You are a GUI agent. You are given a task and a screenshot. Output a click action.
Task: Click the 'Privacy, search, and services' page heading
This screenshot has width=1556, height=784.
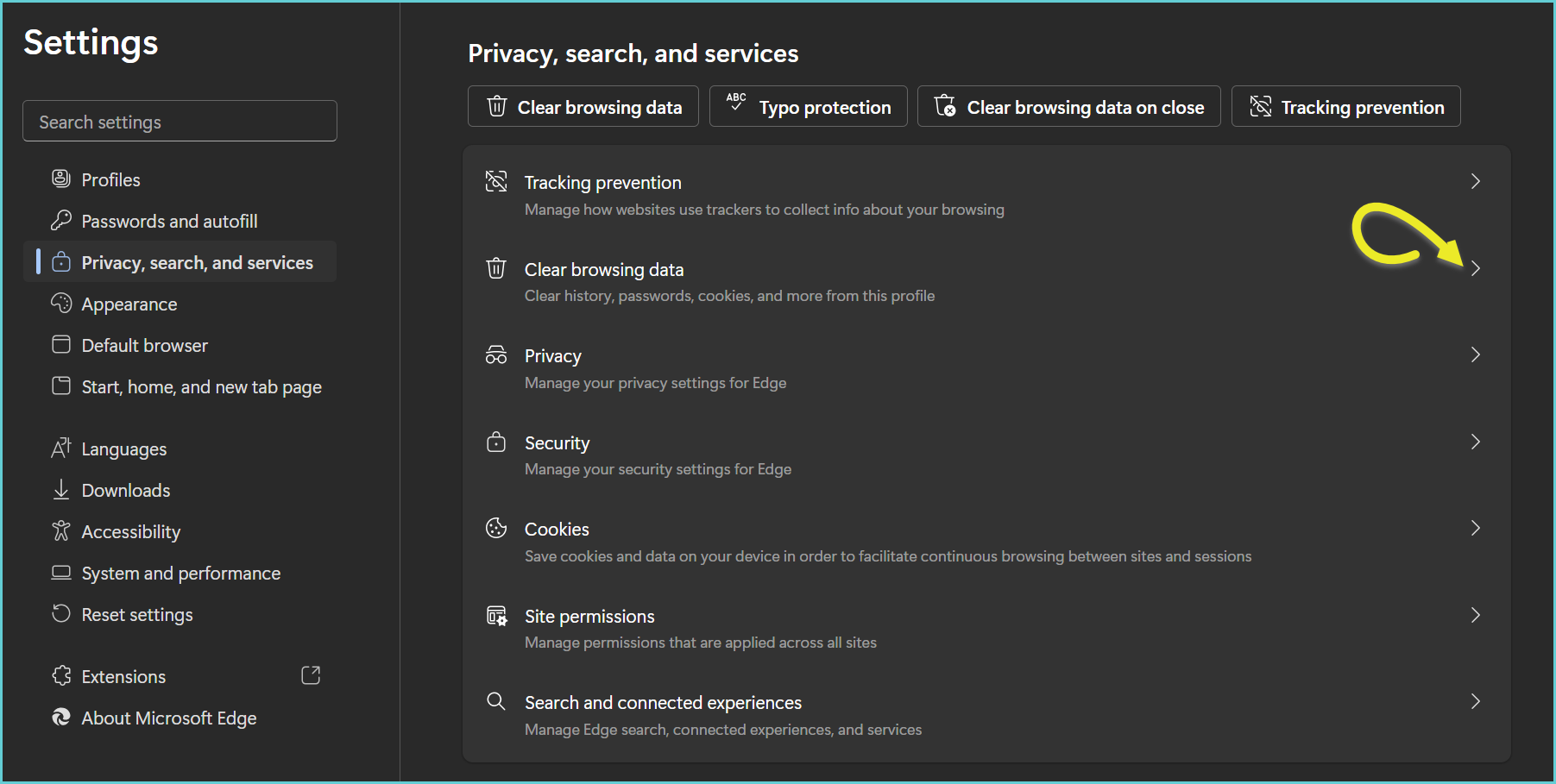[x=633, y=53]
